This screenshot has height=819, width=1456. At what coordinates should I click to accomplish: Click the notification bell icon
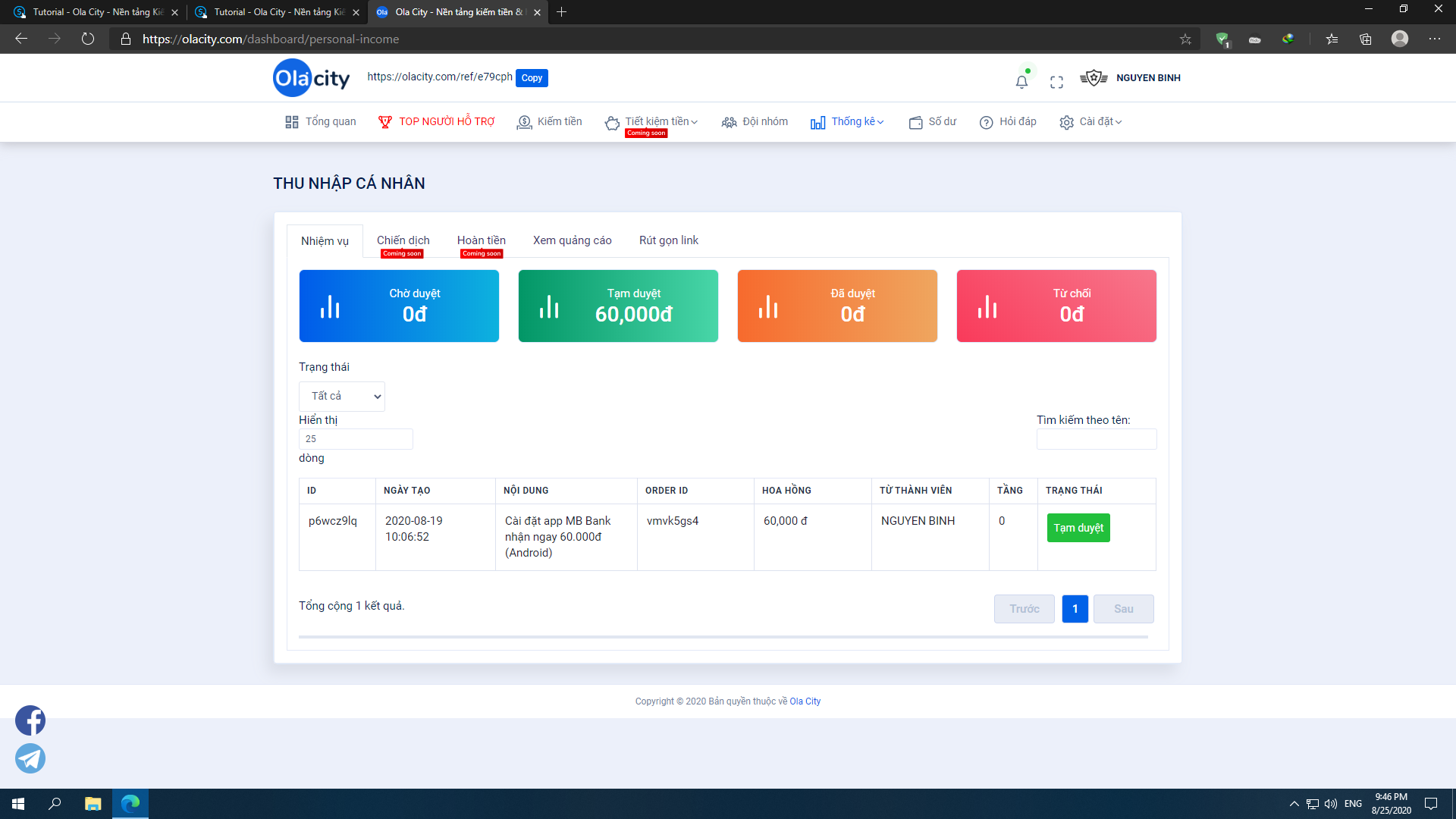tap(1021, 82)
